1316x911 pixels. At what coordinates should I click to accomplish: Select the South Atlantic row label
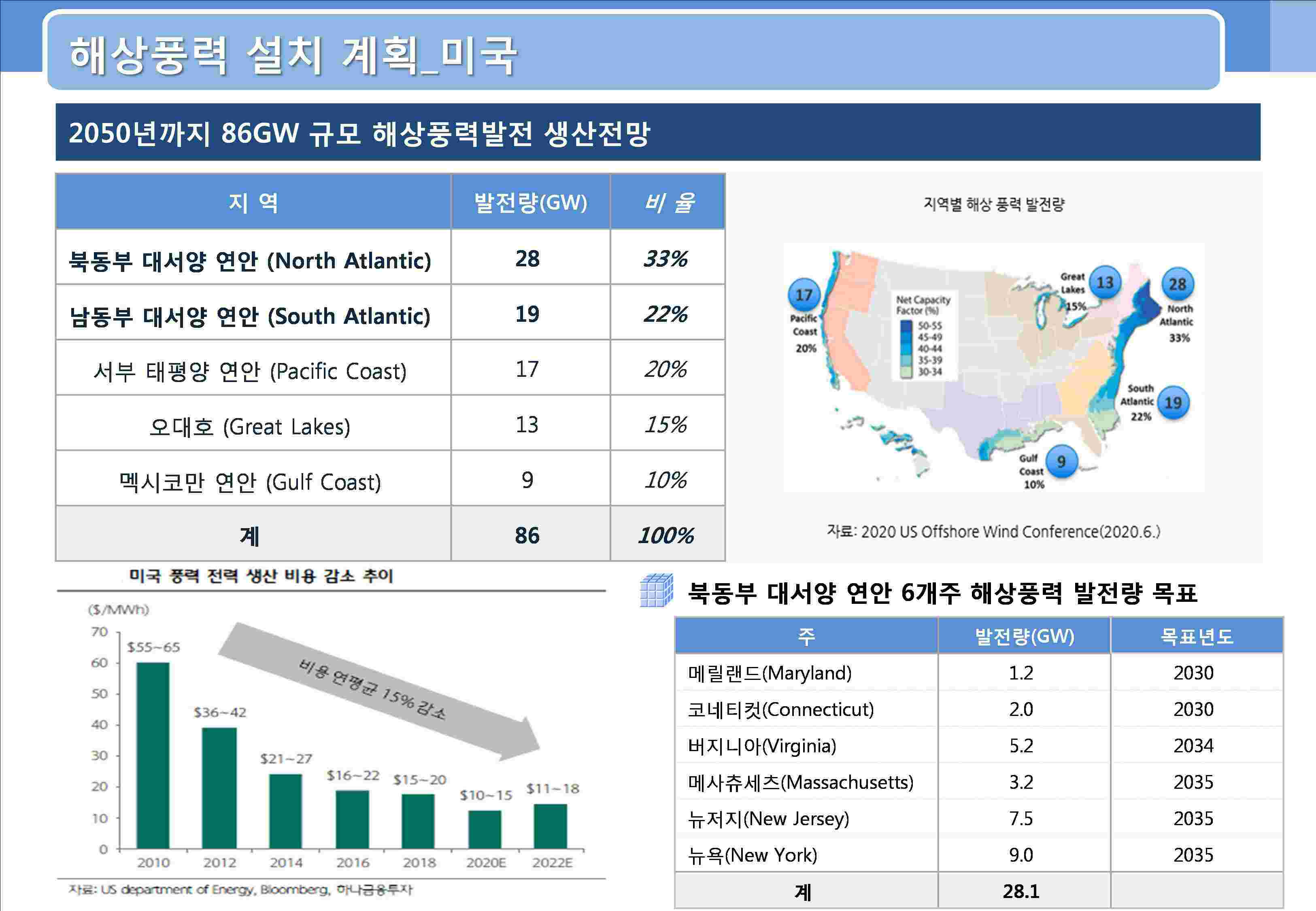(250, 316)
